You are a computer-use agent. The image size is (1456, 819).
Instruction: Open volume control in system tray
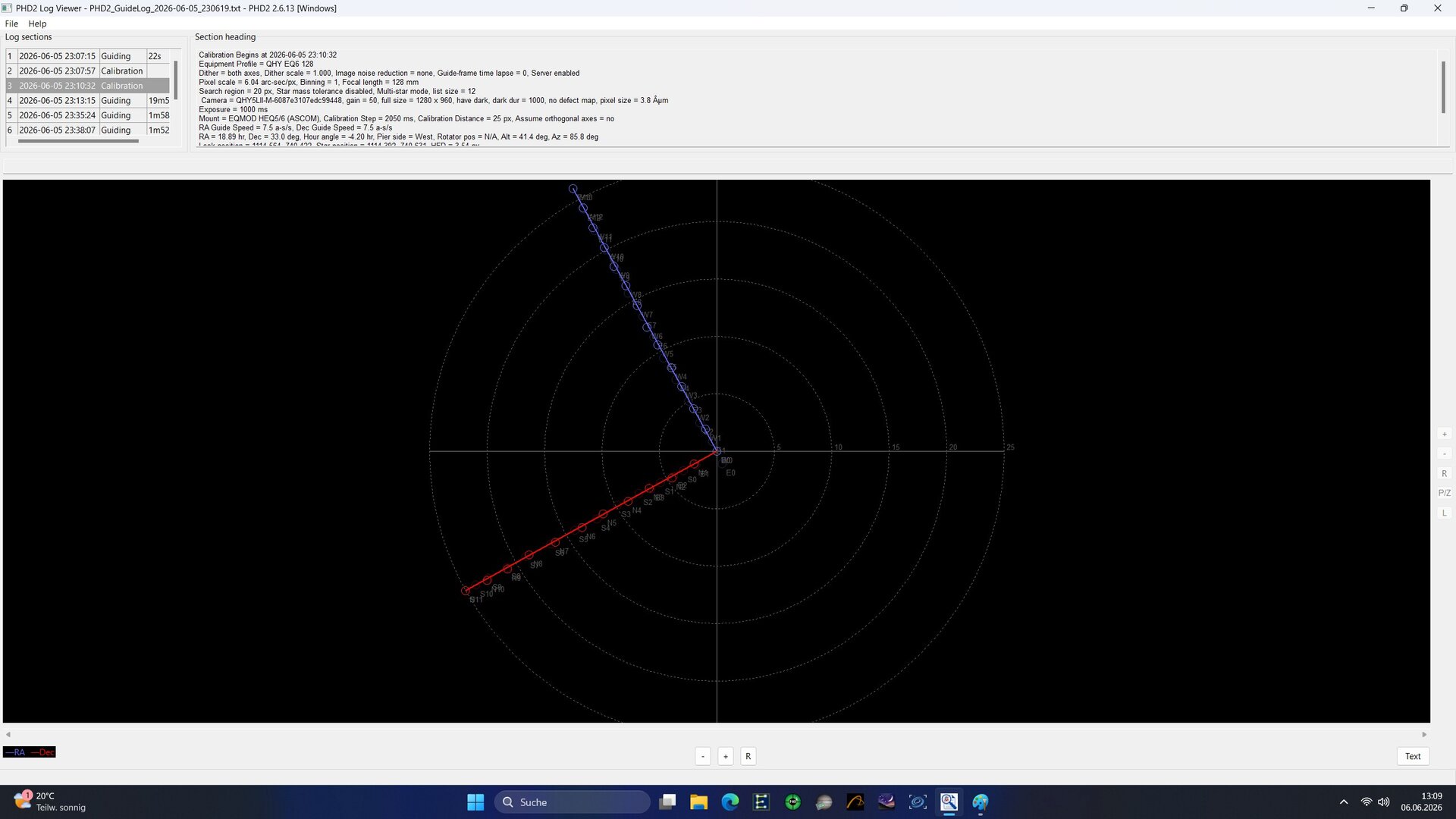click(1383, 802)
